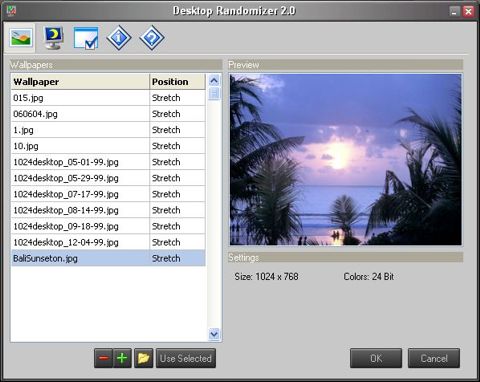Select the BaliSunseton.jpg row
Screen dimensions: 480x382
pos(108,258)
